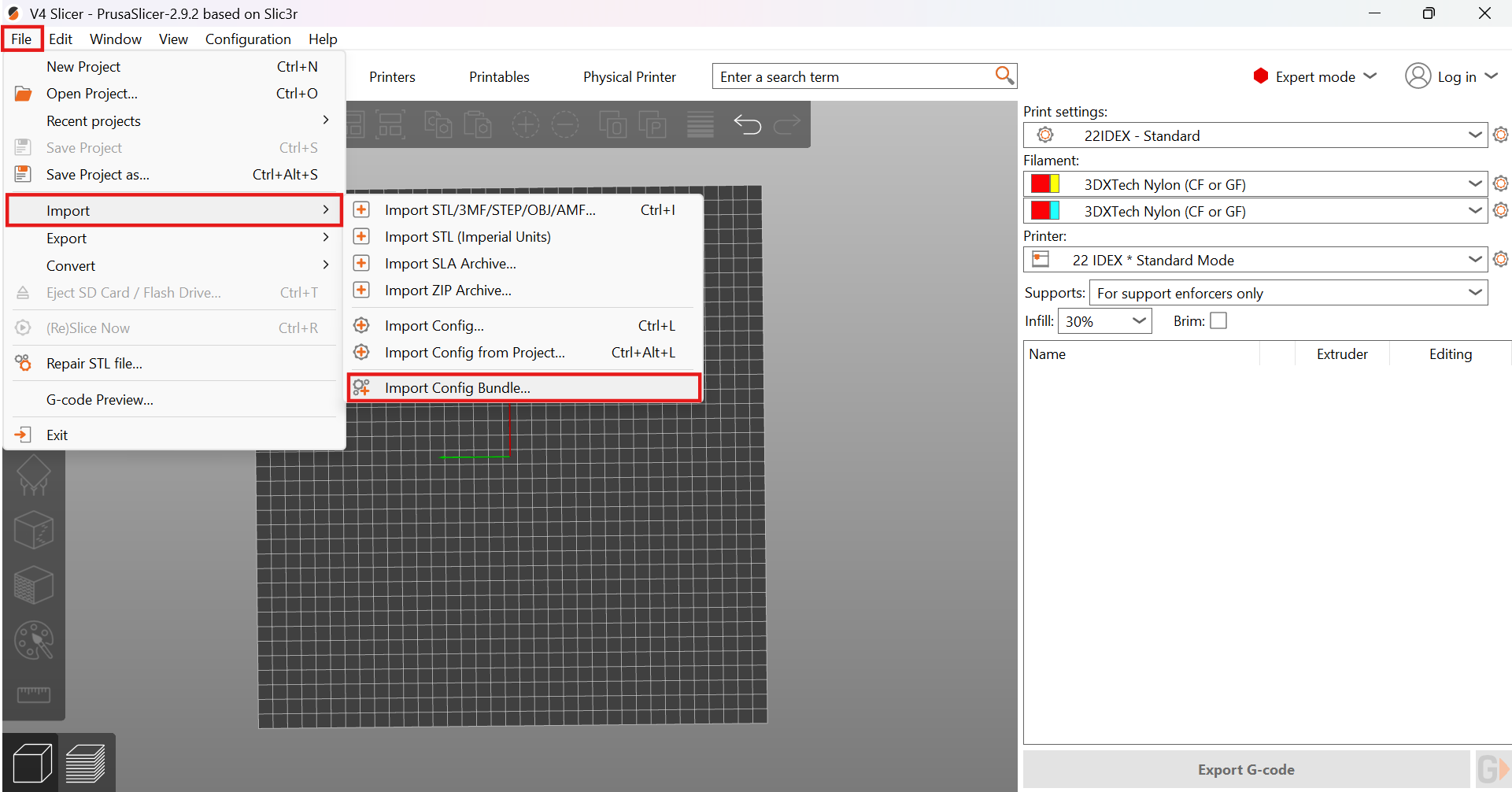This screenshot has width=1512, height=792.
Task: Click the user account avatar icon
Action: [1418, 76]
